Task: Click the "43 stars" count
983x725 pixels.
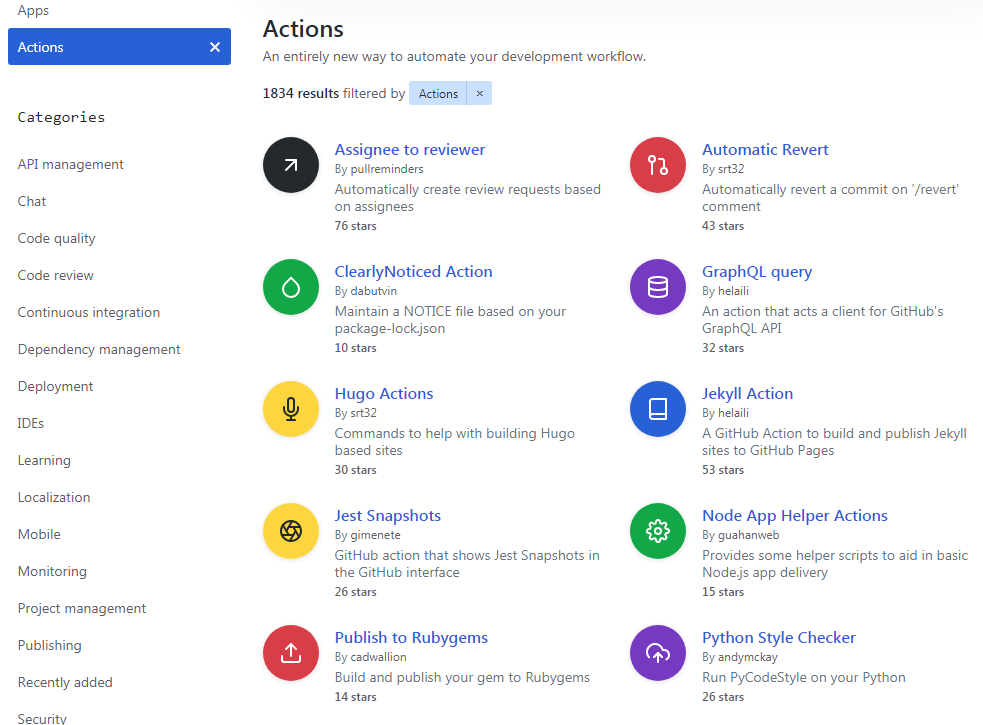Action: [x=723, y=226]
